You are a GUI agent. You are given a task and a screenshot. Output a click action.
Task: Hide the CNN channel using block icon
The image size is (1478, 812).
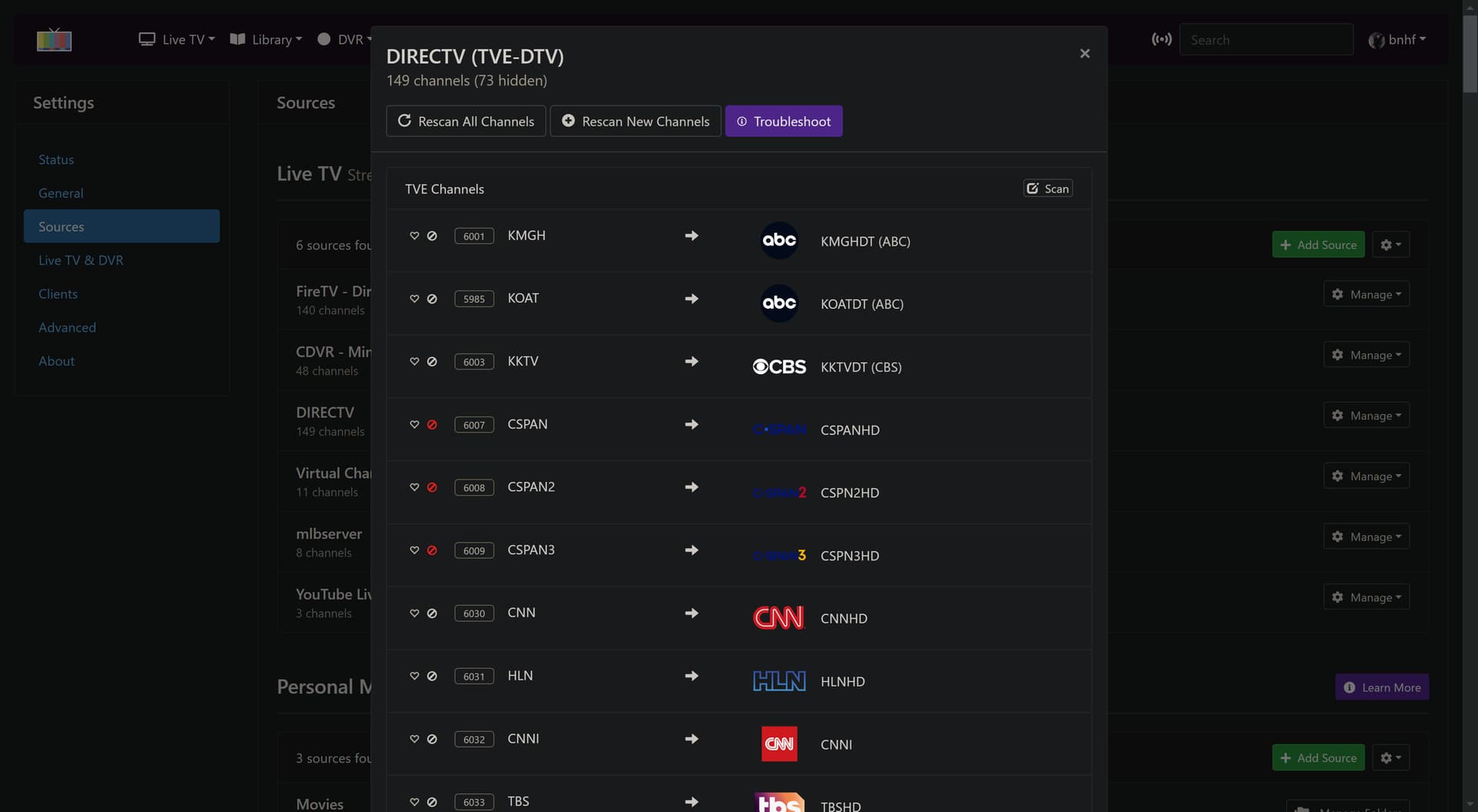[432, 613]
